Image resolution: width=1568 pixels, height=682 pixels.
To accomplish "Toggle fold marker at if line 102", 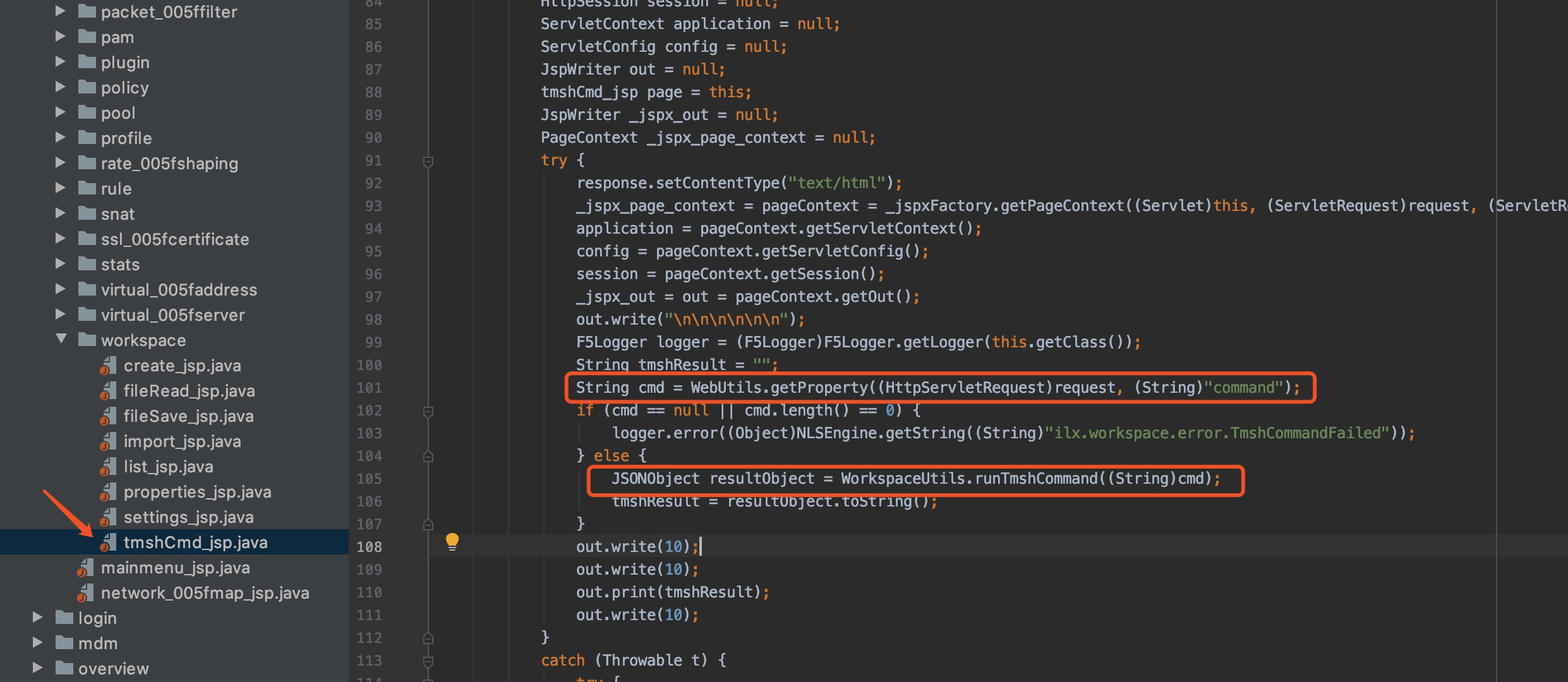I will pyautogui.click(x=428, y=412).
